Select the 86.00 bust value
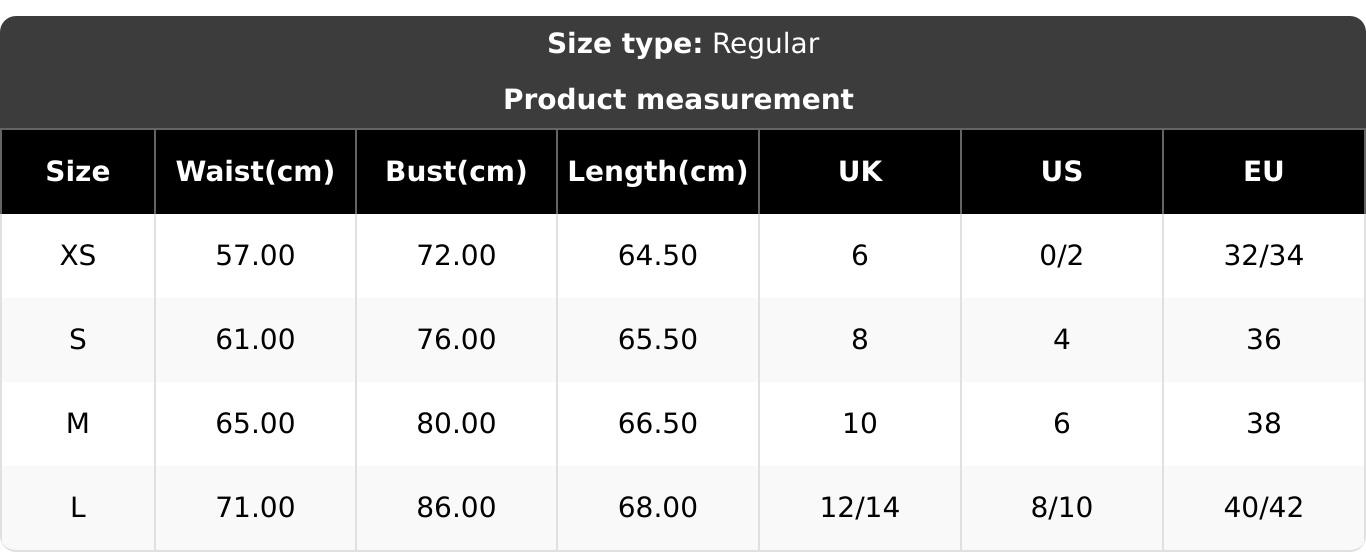The width and height of the screenshot is (1366, 552). [456, 508]
